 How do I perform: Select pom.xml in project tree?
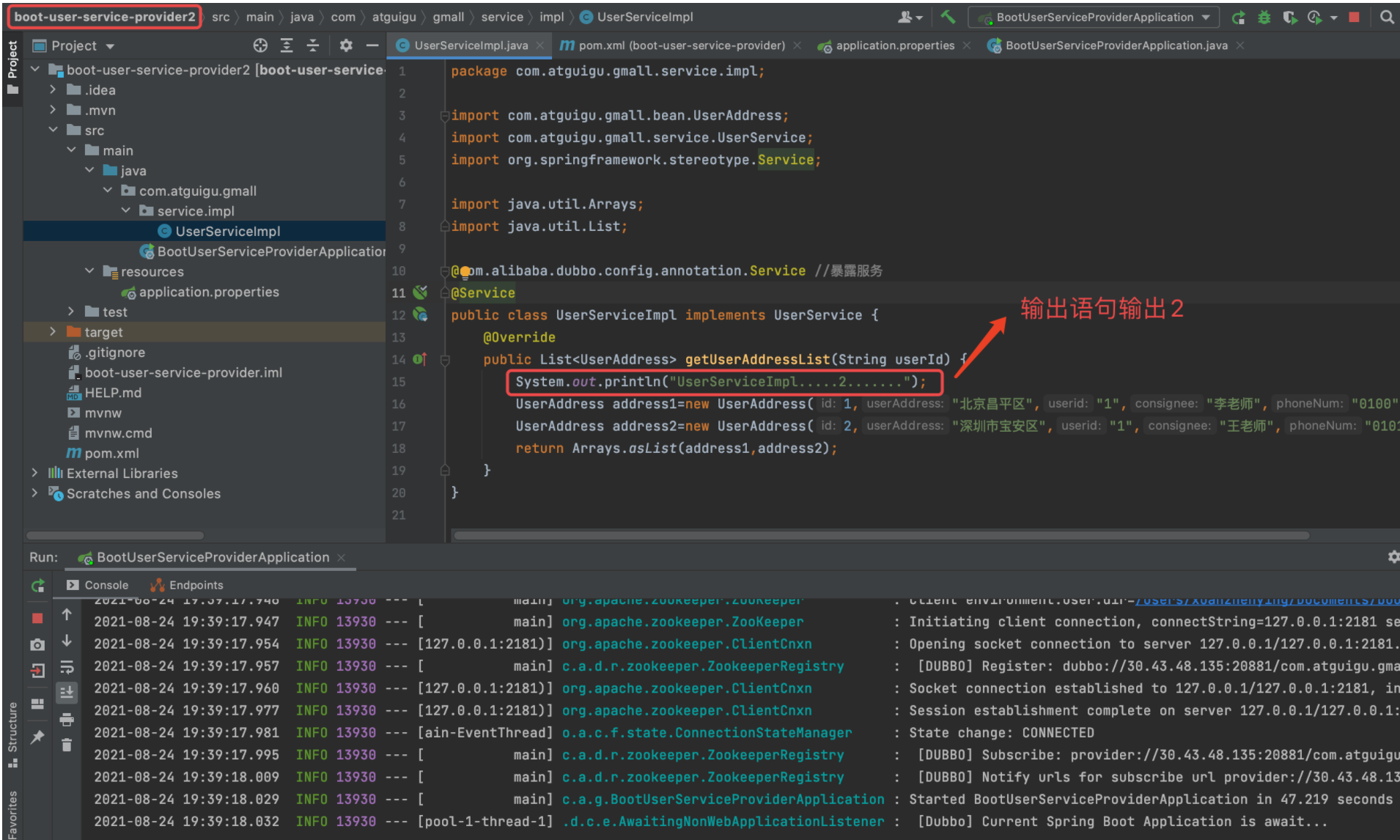103,453
